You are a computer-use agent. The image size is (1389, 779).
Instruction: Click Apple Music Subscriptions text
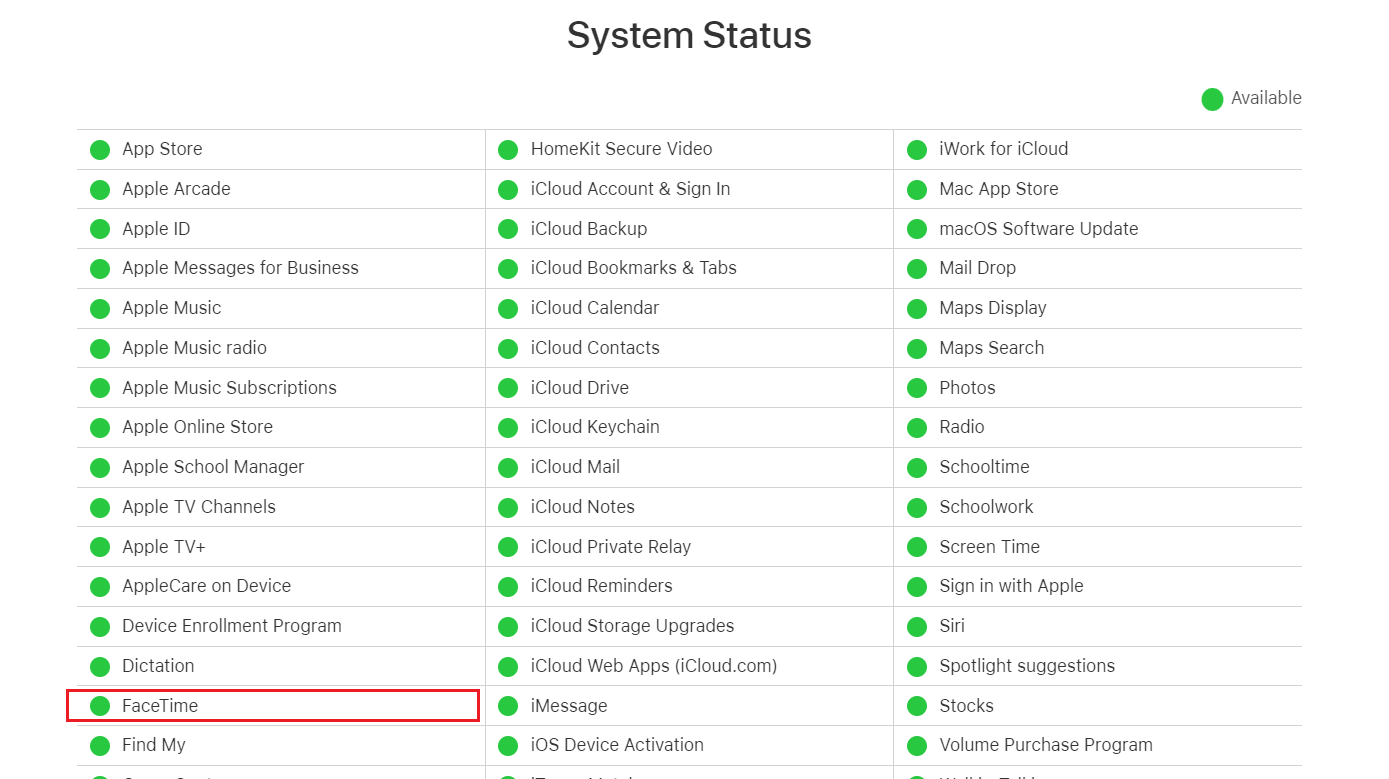point(229,388)
